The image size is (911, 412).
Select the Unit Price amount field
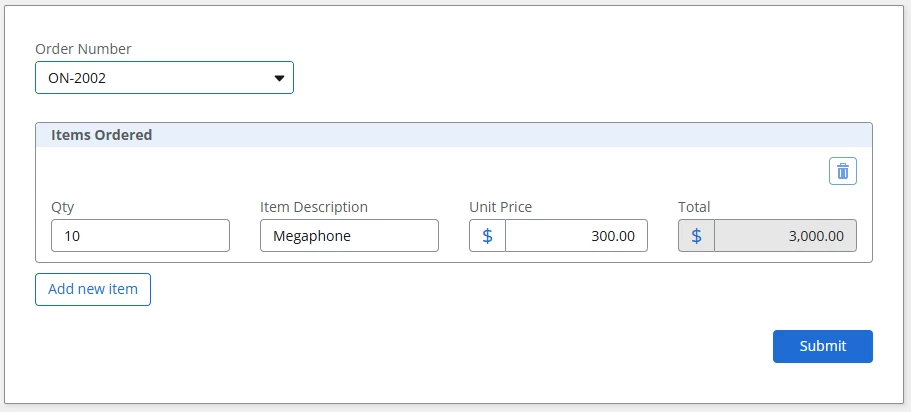click(576, 236)
